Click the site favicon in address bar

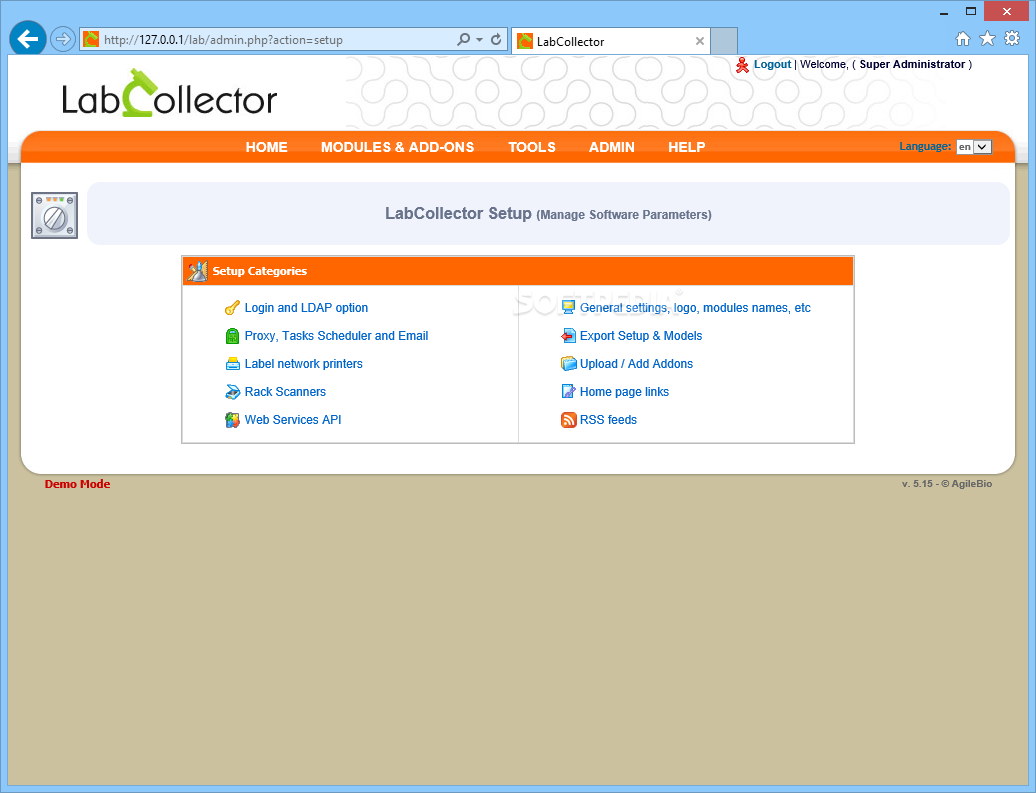pyautogui.click(x=91, y=40)
